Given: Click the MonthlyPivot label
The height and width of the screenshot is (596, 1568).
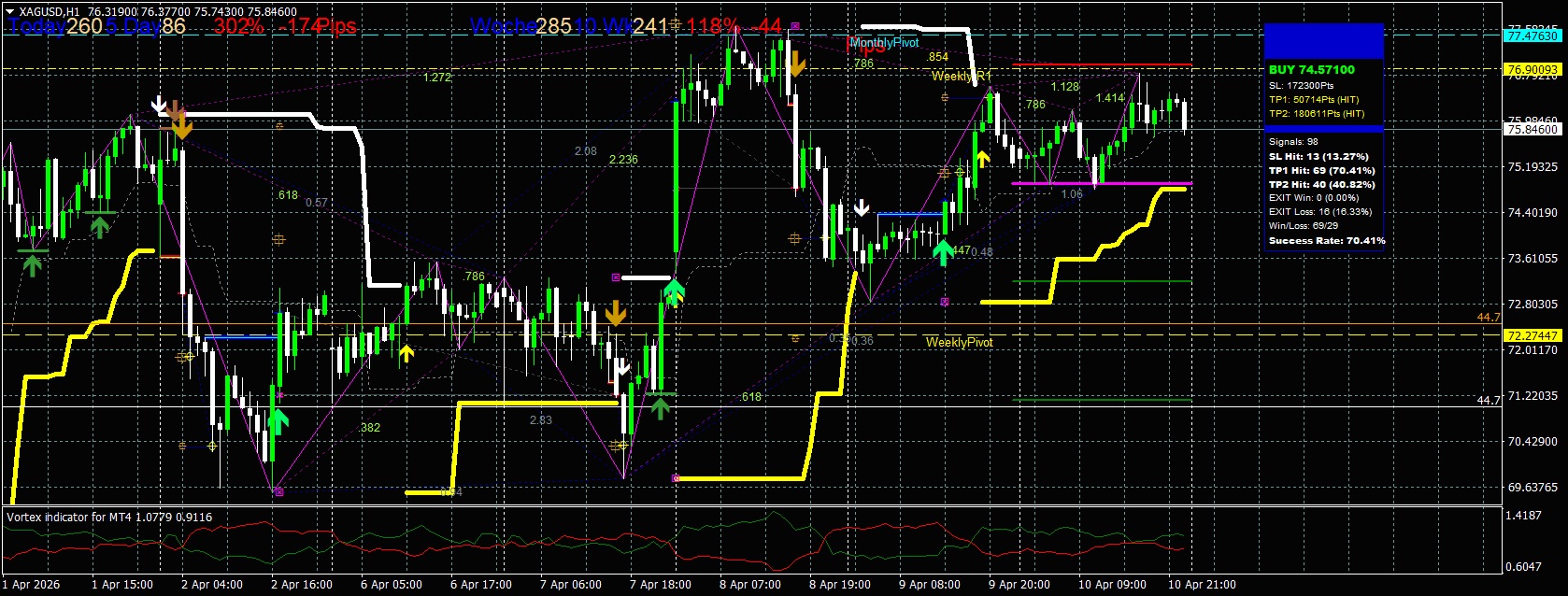Looking at the screenshot, I should tap(885, 43).
